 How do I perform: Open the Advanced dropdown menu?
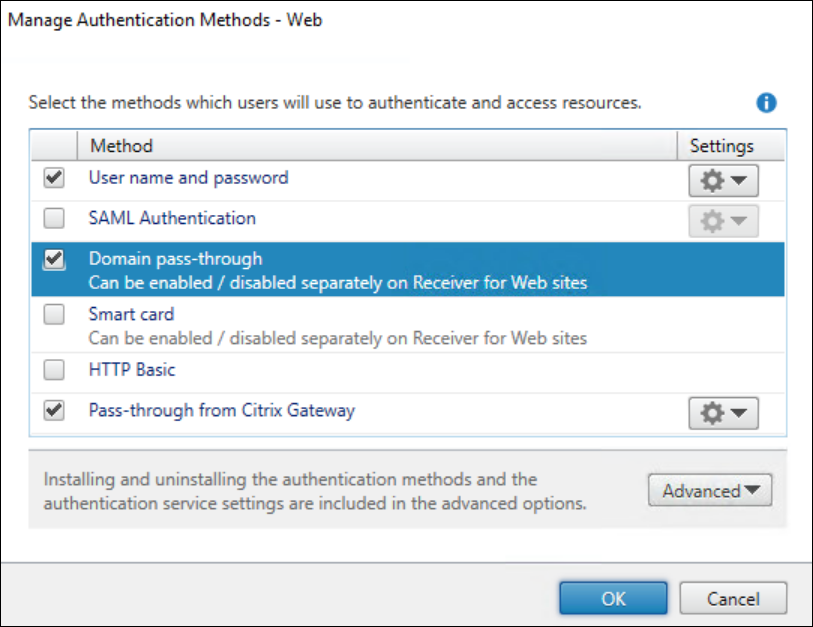(709, 490)
